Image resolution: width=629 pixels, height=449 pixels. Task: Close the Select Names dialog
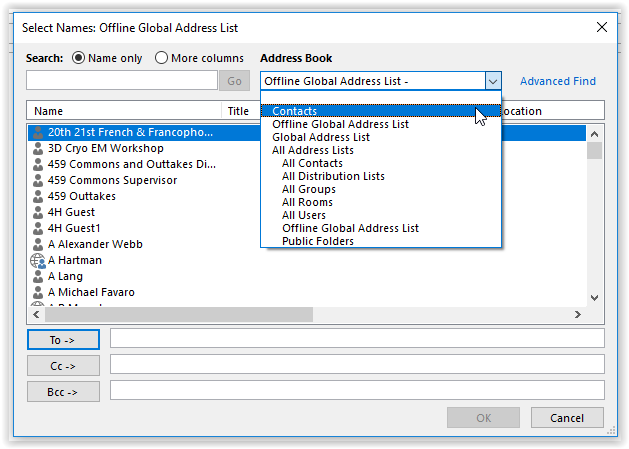point(601,27)
